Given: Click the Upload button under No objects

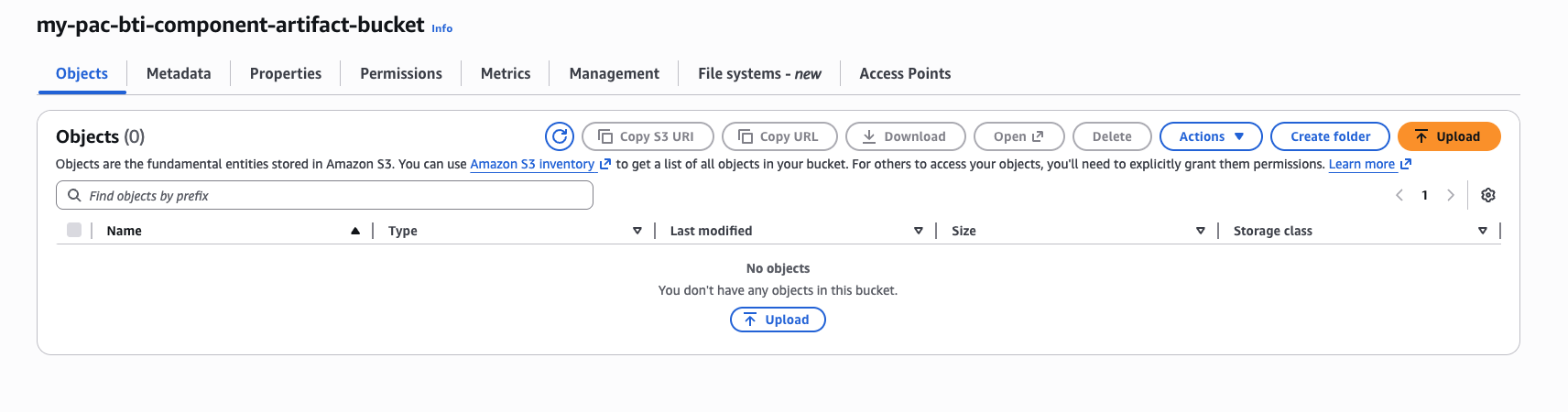Looking at the screenshot, I should [778, 320].
